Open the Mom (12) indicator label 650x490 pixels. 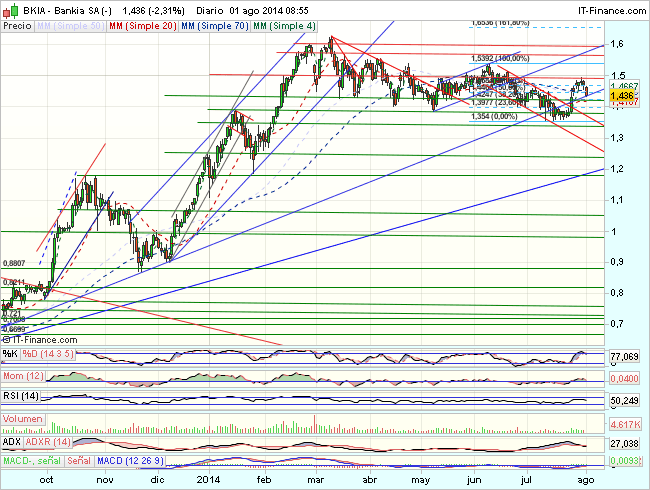point(23,376)
